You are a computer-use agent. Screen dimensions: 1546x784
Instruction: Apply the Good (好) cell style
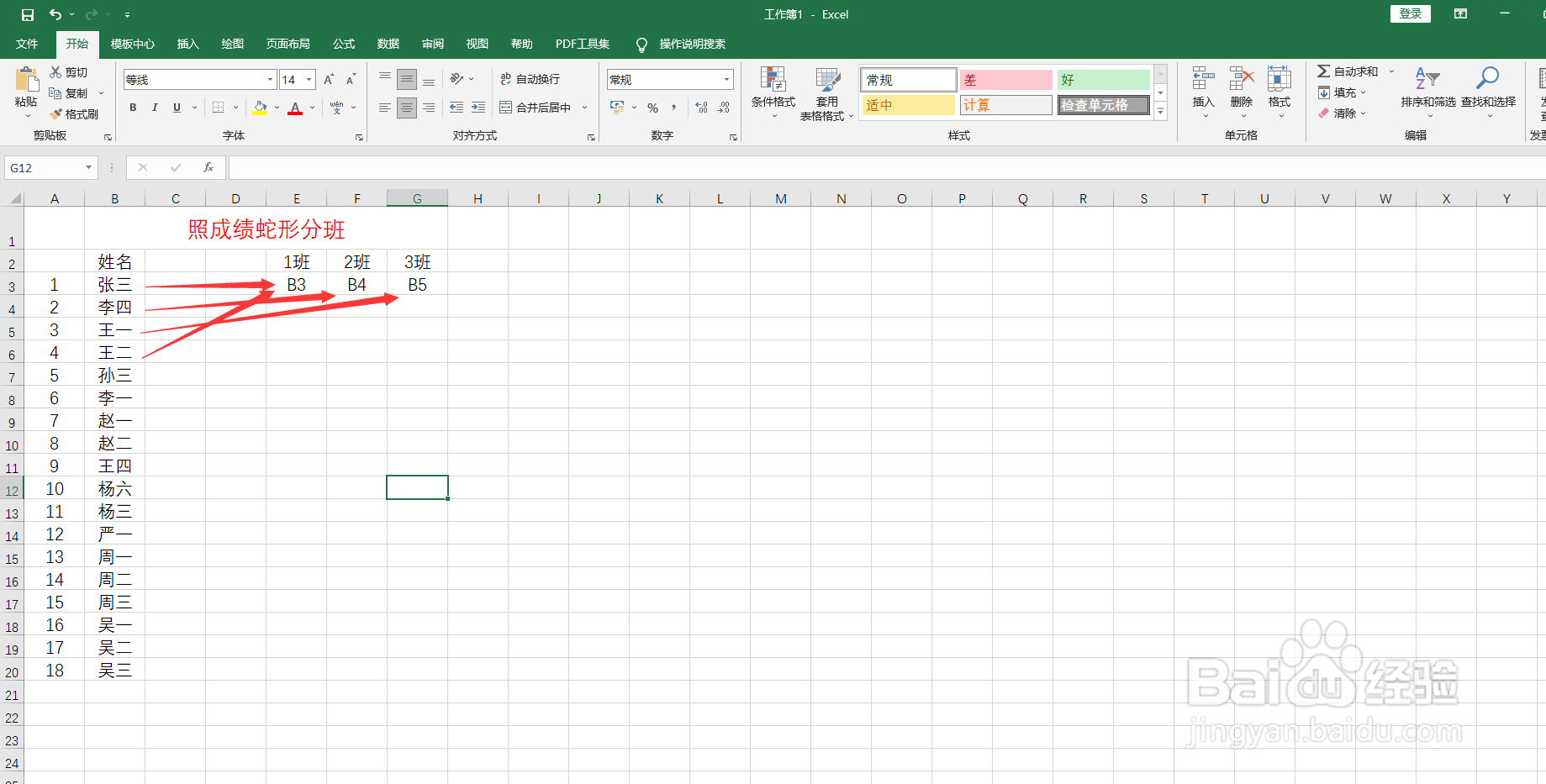tap(1103, 80)
